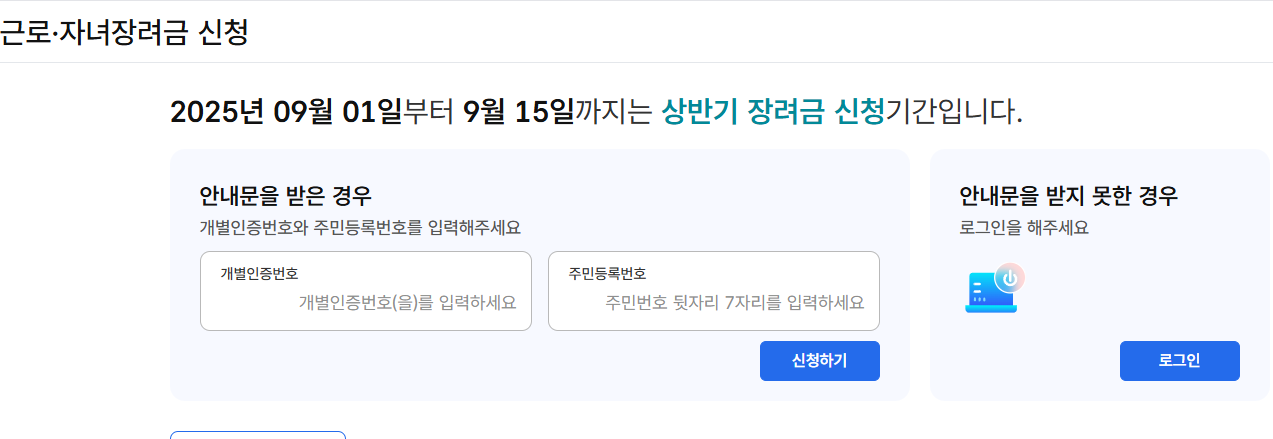
Task: Click the red power symbol on login icon
Action: pyautogui.click(x=1011, y=277)
